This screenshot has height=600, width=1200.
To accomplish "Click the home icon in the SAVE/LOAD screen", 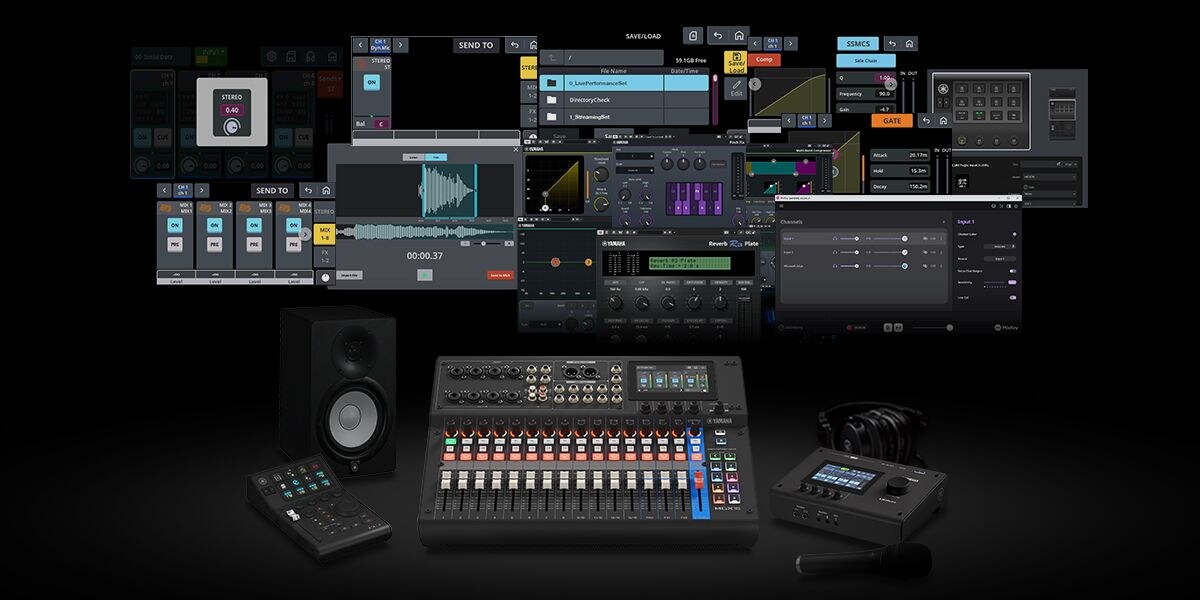I will [739, 35].
